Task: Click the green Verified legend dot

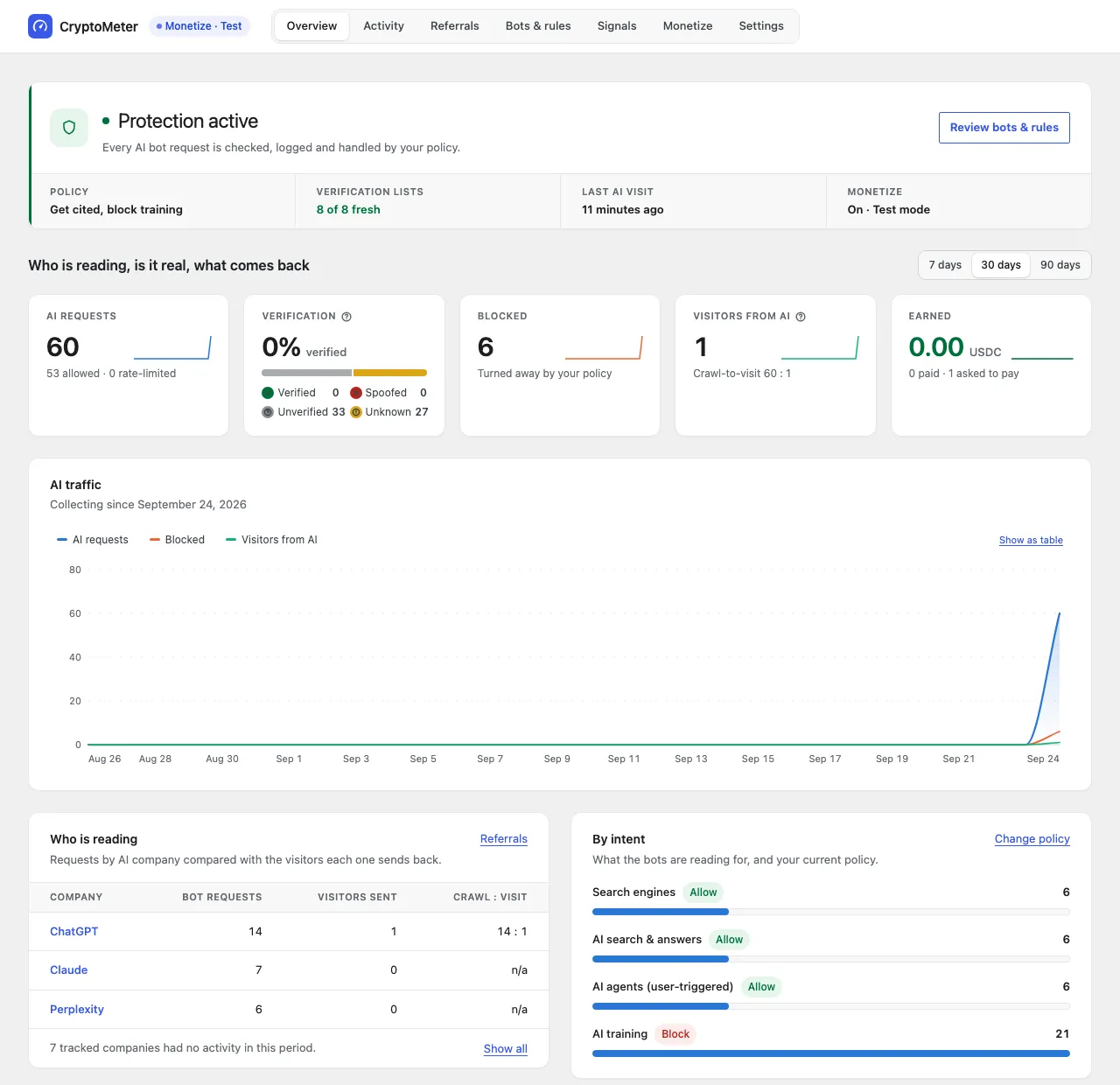Action: coord(268,393)
